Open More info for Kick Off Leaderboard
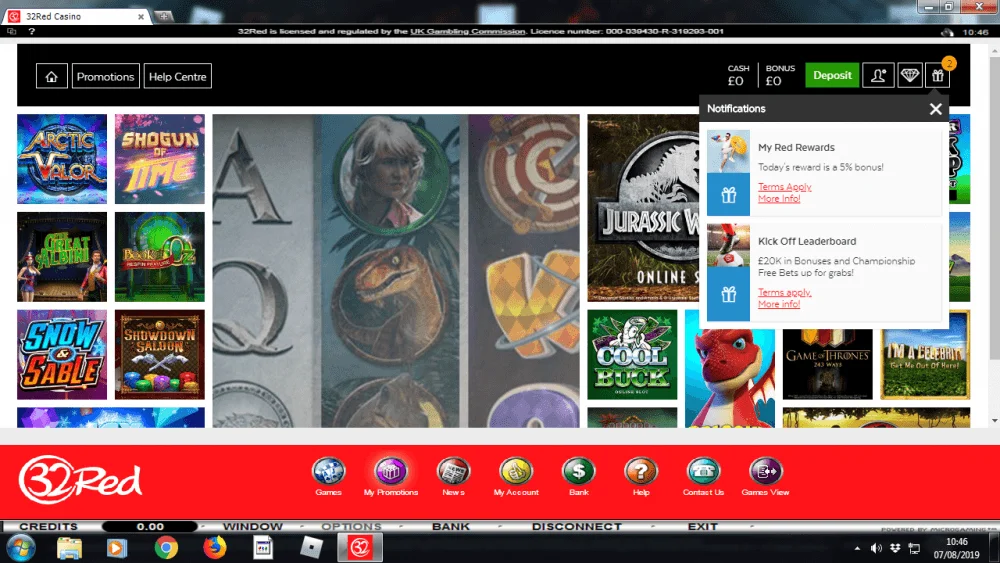 (779, 304)
